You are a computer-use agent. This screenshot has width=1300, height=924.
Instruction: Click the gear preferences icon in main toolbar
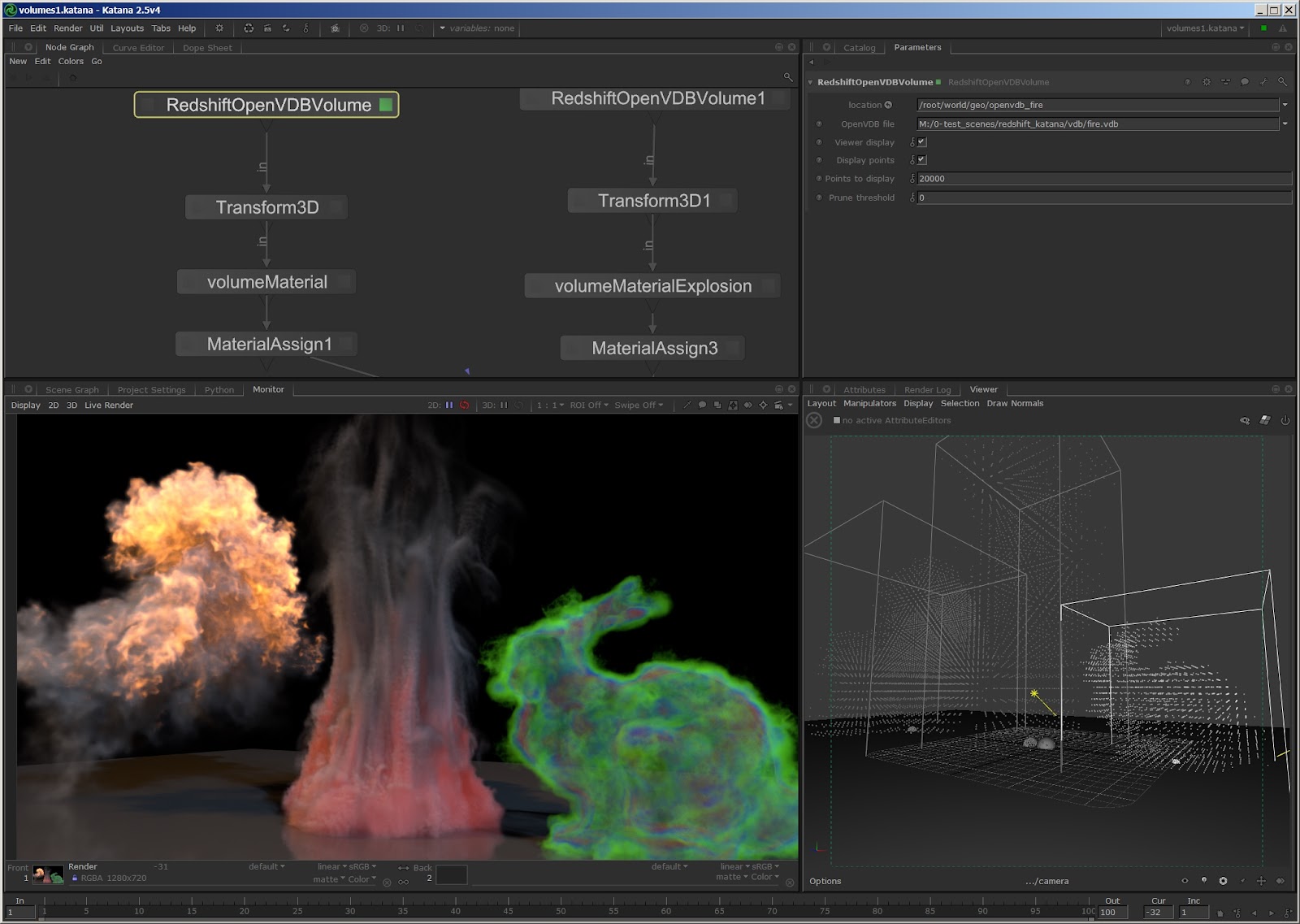click(219, 28)
